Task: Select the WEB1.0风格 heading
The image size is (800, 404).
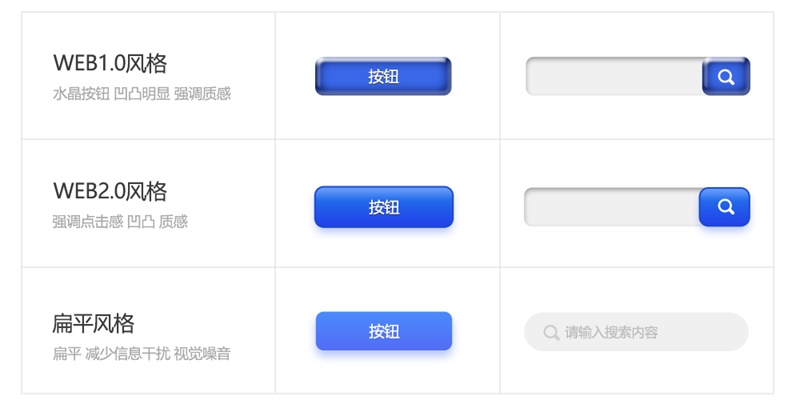Action: tap(110, 63)
